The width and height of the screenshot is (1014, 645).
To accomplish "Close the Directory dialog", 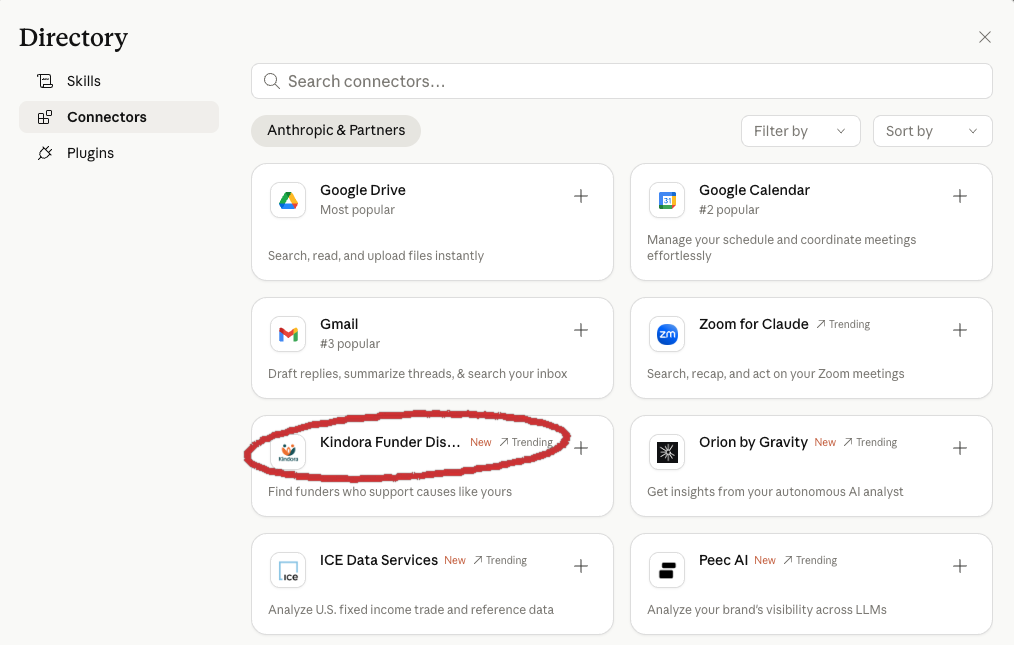I will pos(984,38).
